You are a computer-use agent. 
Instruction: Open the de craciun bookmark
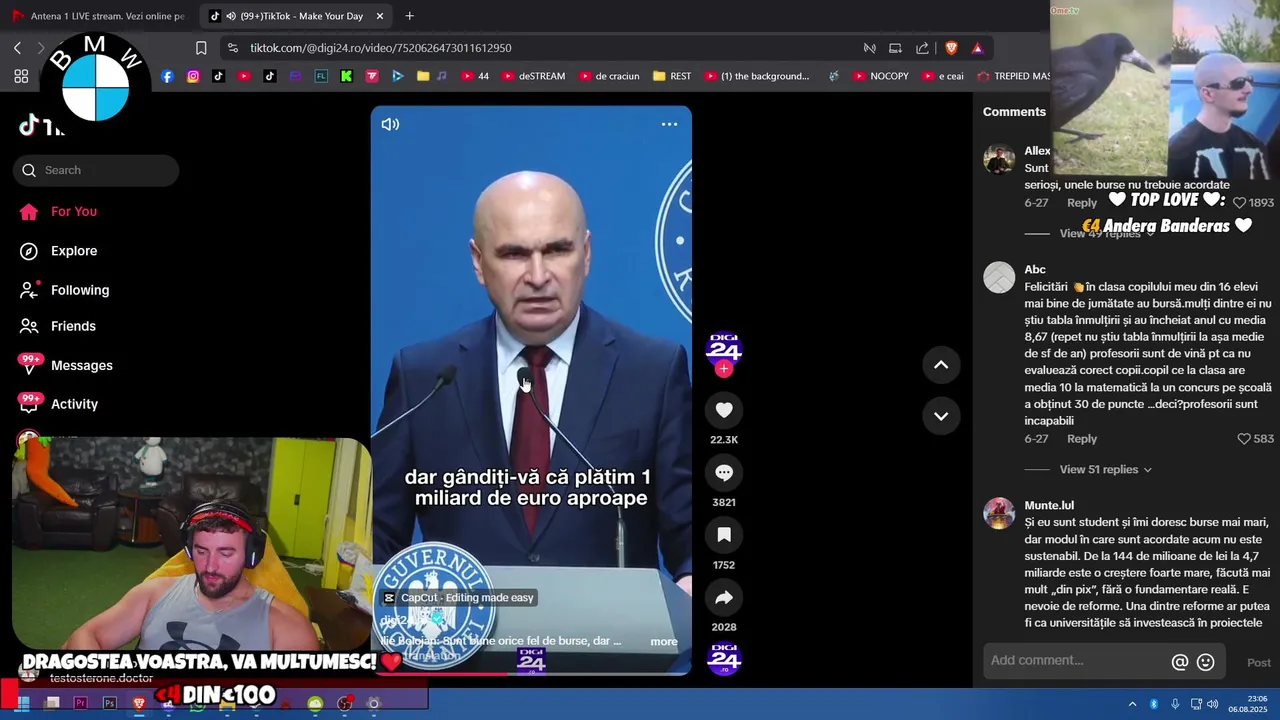point(610,76)
